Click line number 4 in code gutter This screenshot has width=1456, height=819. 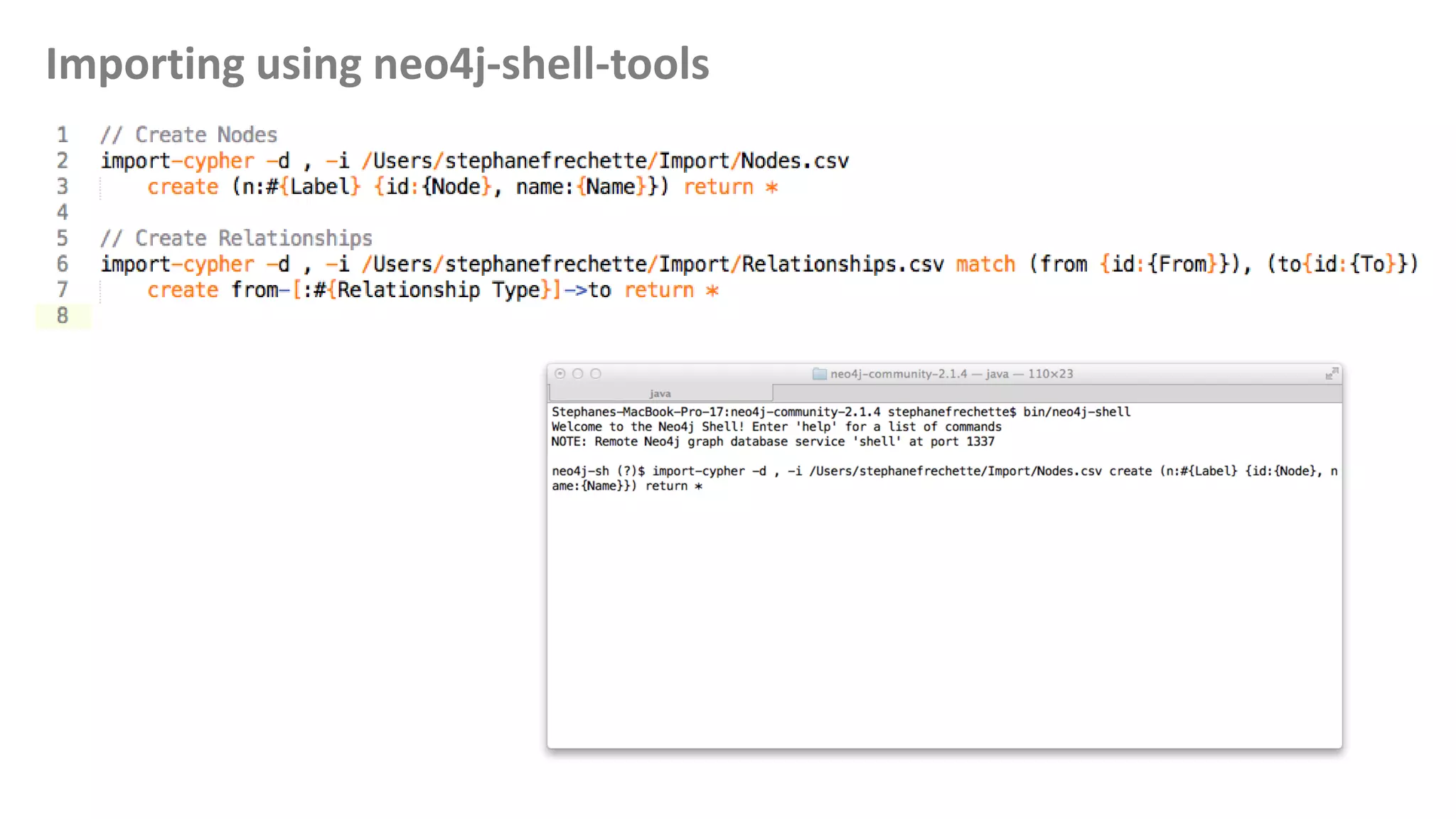pyautogui.click(x=63, y=212)
